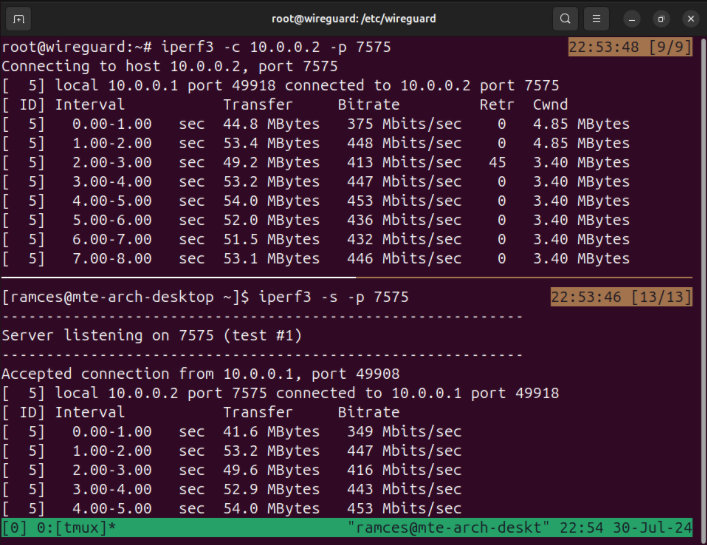Click the tmux status clock 22:54 30-Jul-24
This screenshot has height=545, width=707.
626,527
